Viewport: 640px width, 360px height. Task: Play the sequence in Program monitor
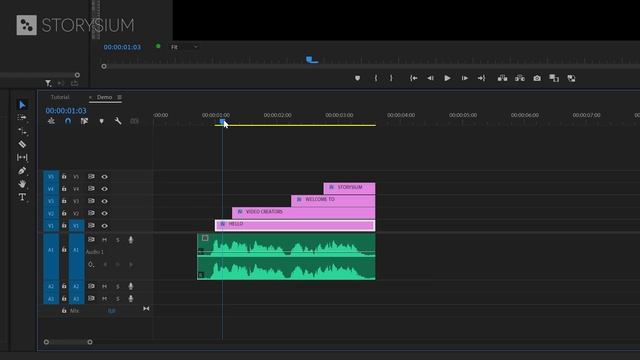(447, 78)
